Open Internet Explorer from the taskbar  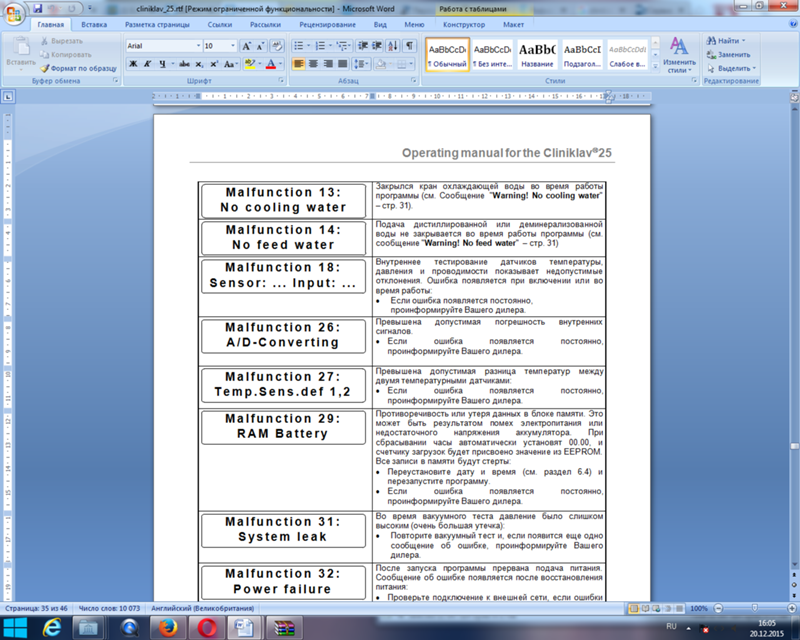tap(52, 628)
